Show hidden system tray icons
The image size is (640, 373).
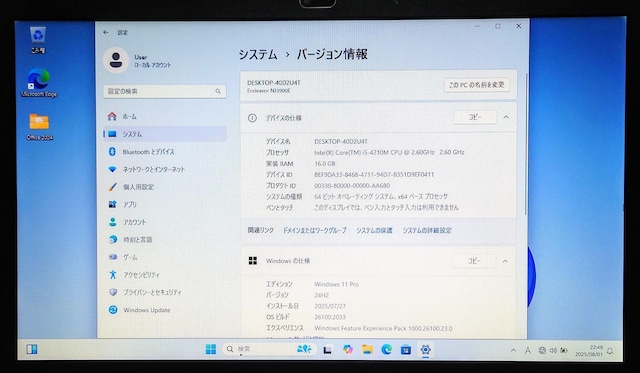(513, 351)
